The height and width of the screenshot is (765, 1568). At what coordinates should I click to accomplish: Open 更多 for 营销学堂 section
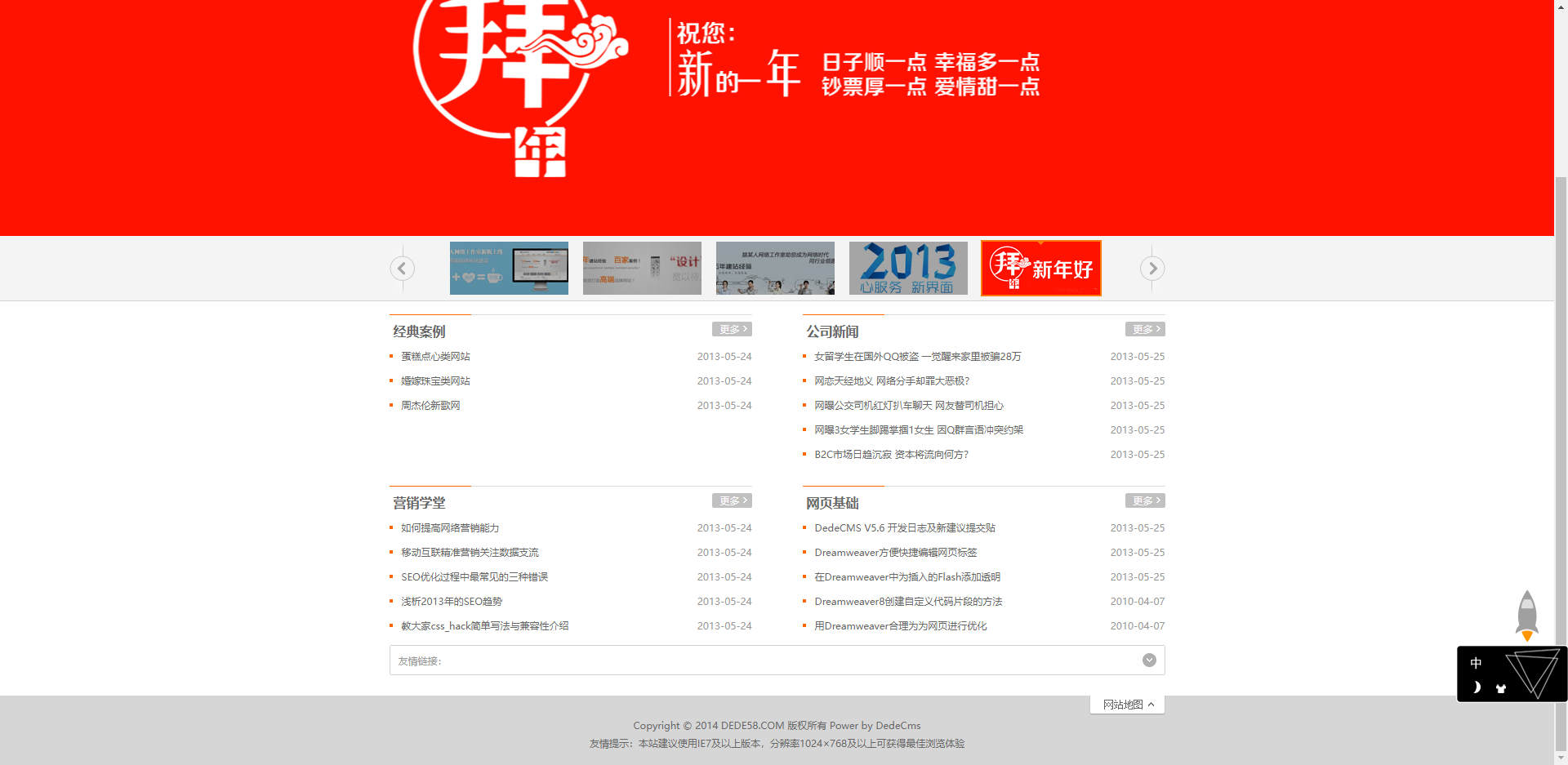pyautogui.click(x=732, y=500)
